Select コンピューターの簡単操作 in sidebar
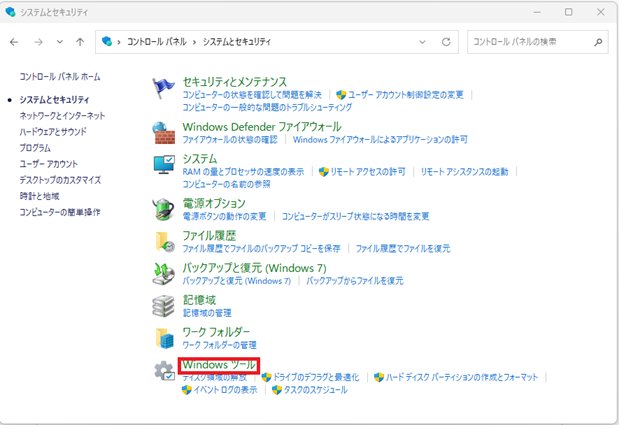This screenshot has width=619, height=425. click(x=60, y=212)
